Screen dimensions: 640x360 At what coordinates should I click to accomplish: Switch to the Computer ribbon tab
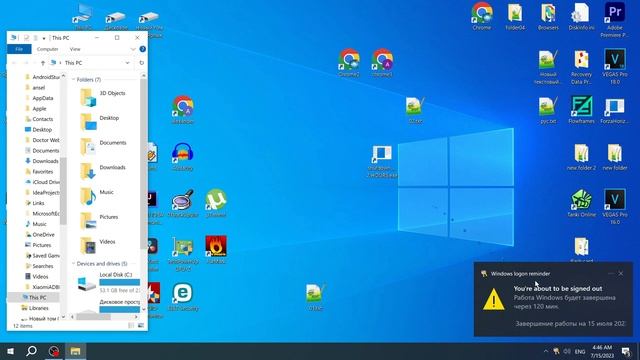[47, 49]
